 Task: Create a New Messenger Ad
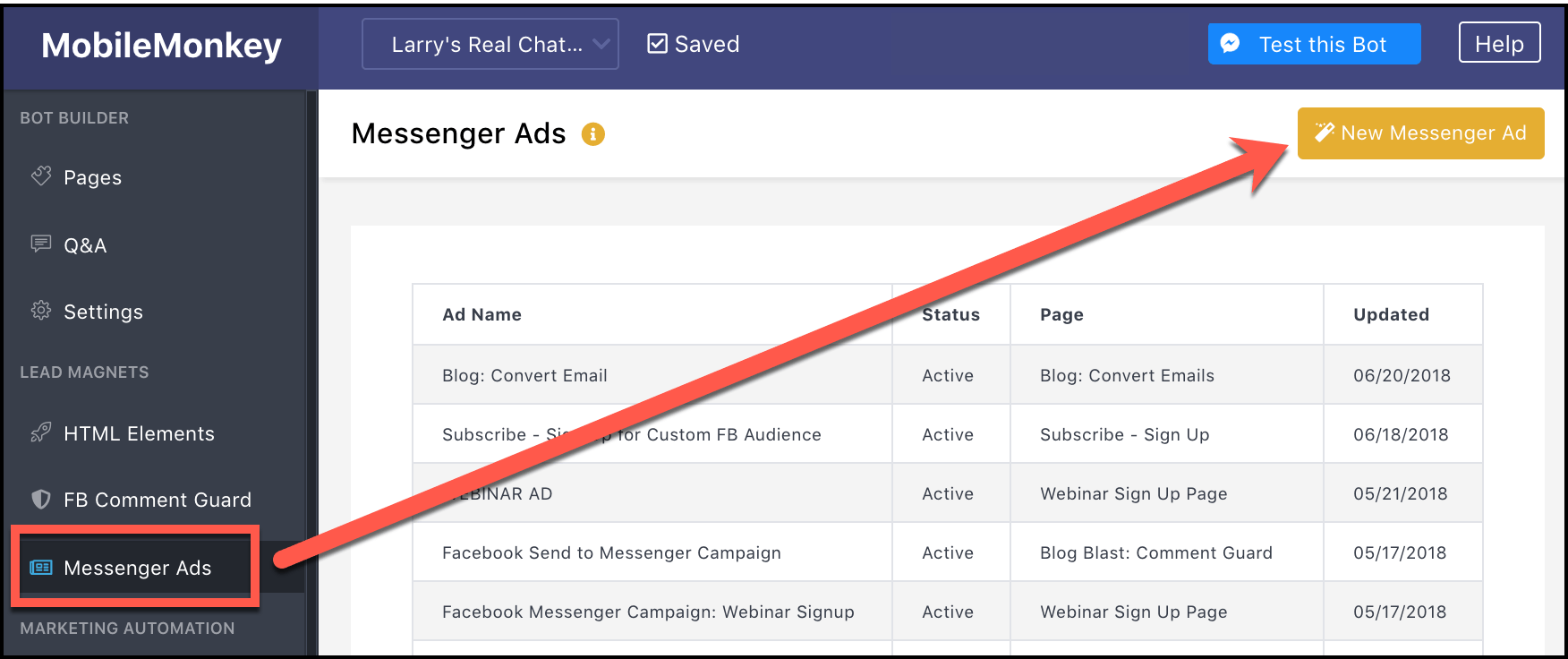[x=1421, y=133]
